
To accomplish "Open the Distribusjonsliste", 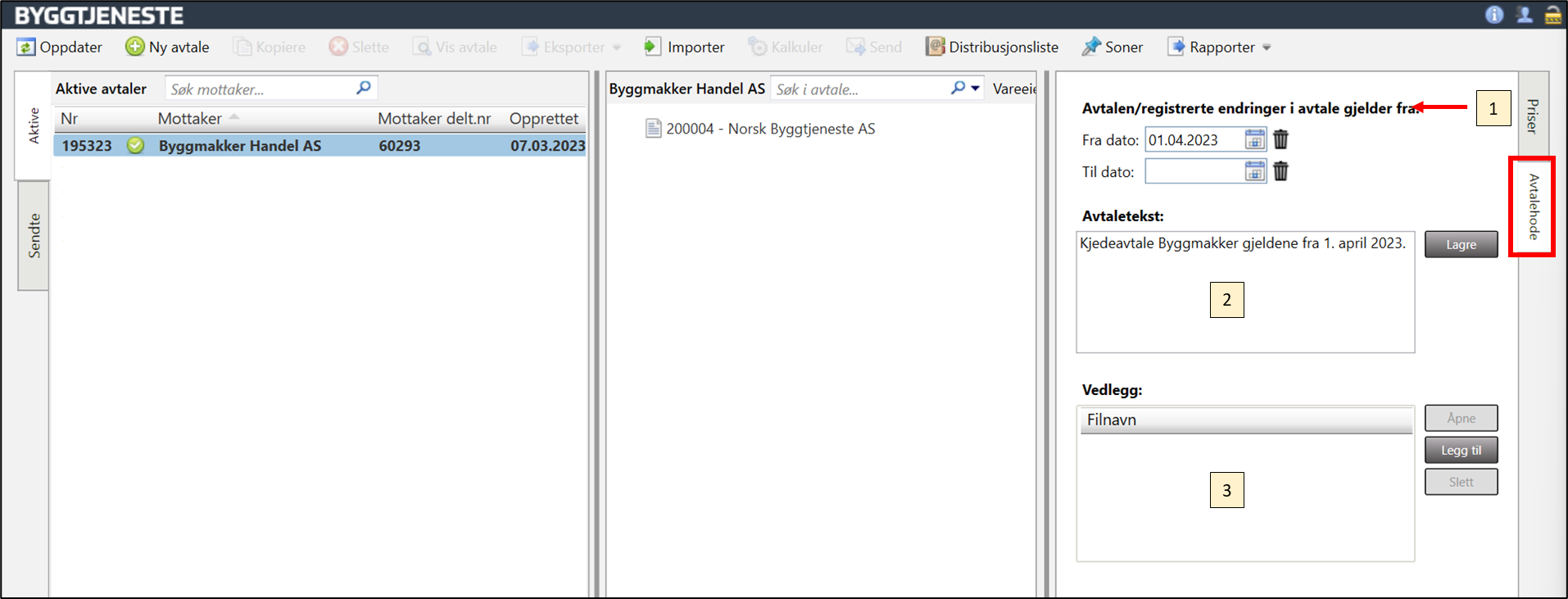I will click(992, 47).
